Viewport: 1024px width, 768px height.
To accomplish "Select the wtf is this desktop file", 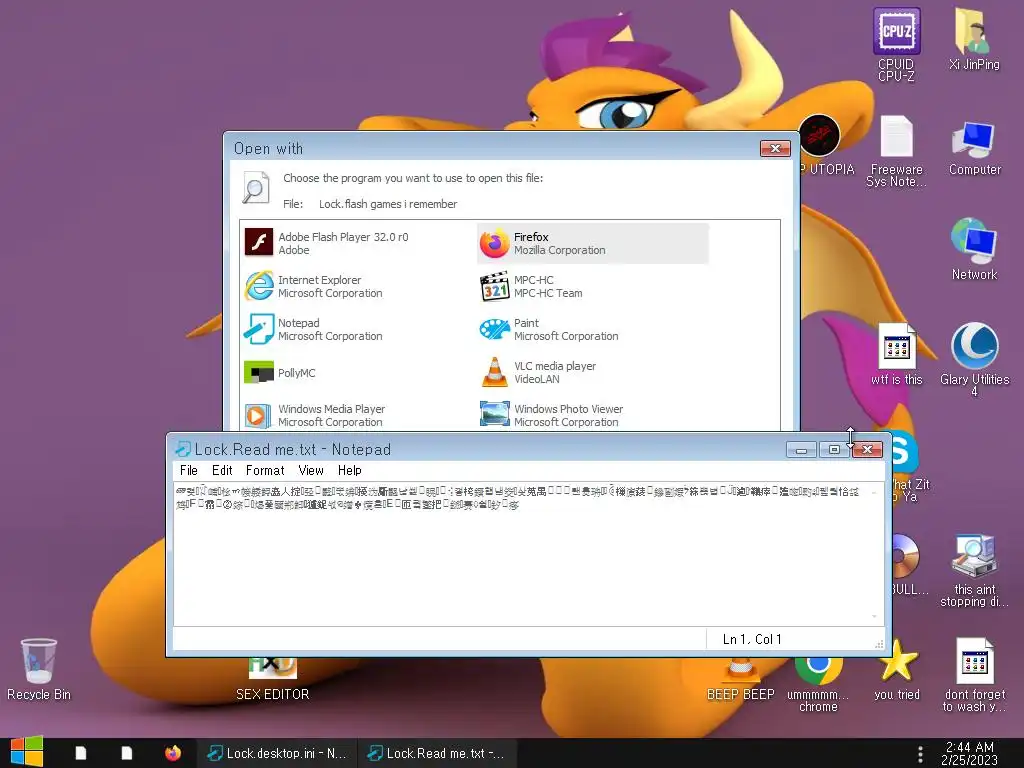I will click(x=897, y=354).
